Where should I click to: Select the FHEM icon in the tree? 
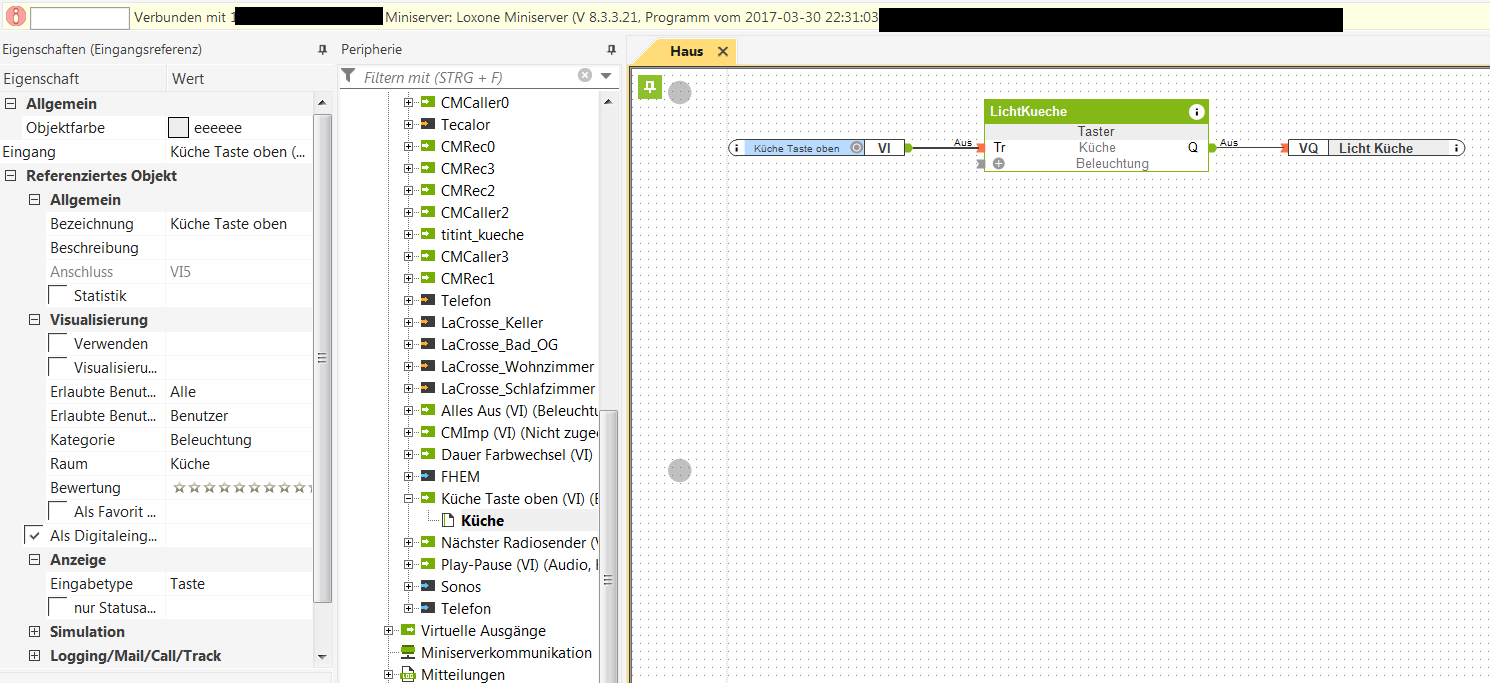(428, 477)
